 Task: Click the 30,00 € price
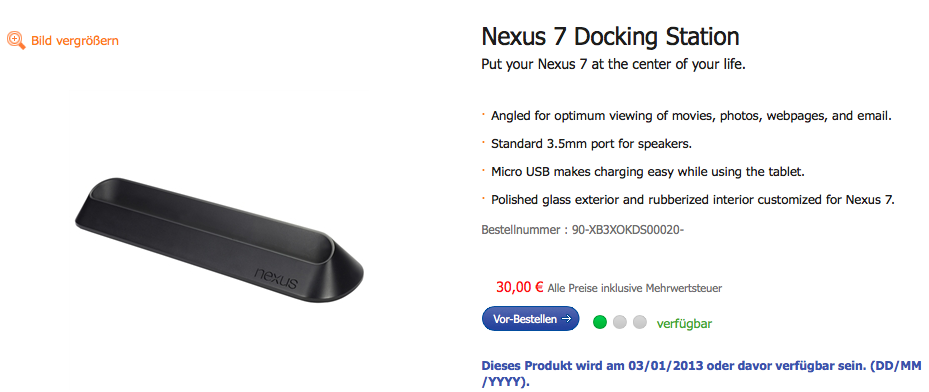tap(520, 287)
